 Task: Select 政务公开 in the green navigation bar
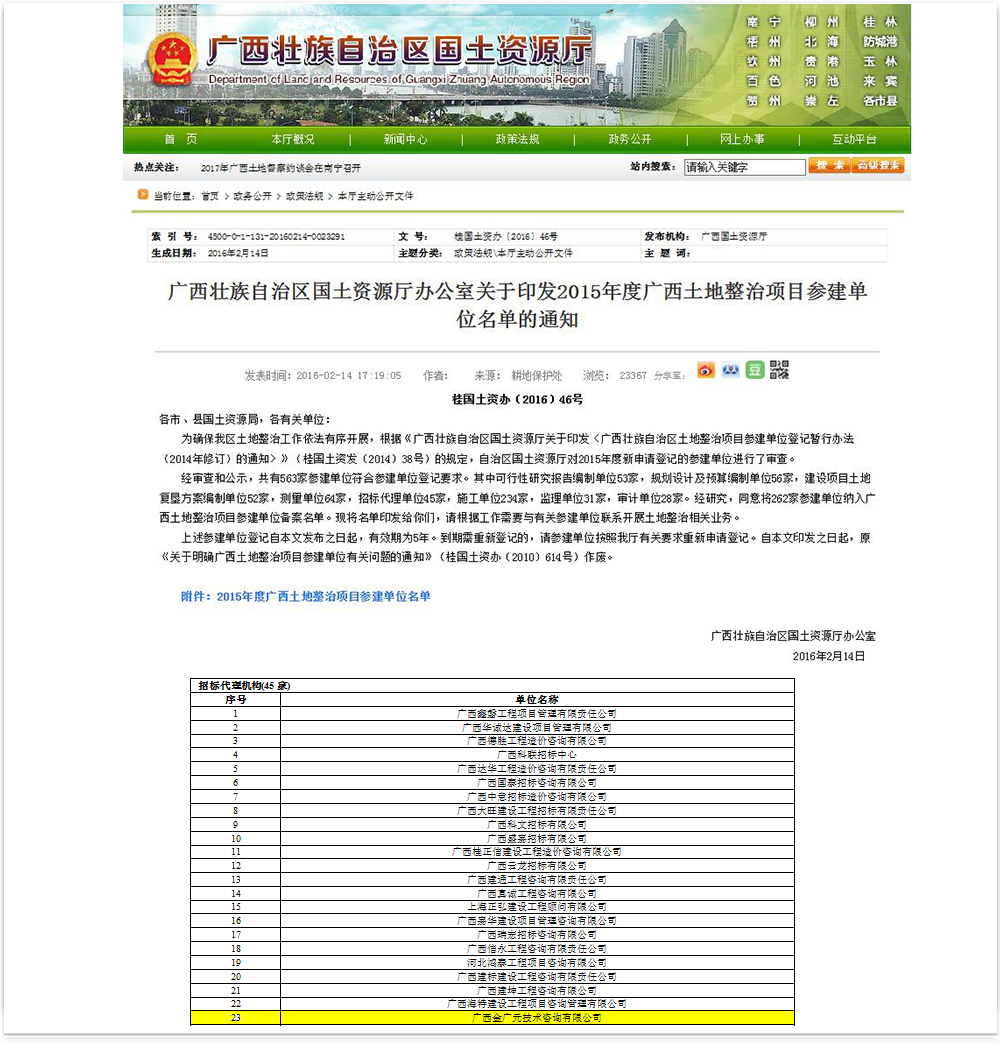[x=630, y=139]
